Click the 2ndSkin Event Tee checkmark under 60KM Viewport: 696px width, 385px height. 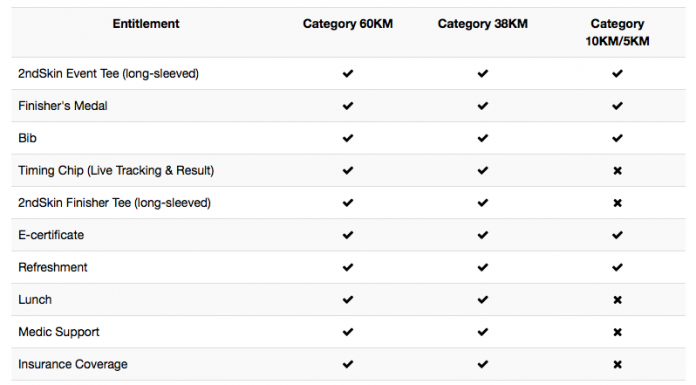348,73
